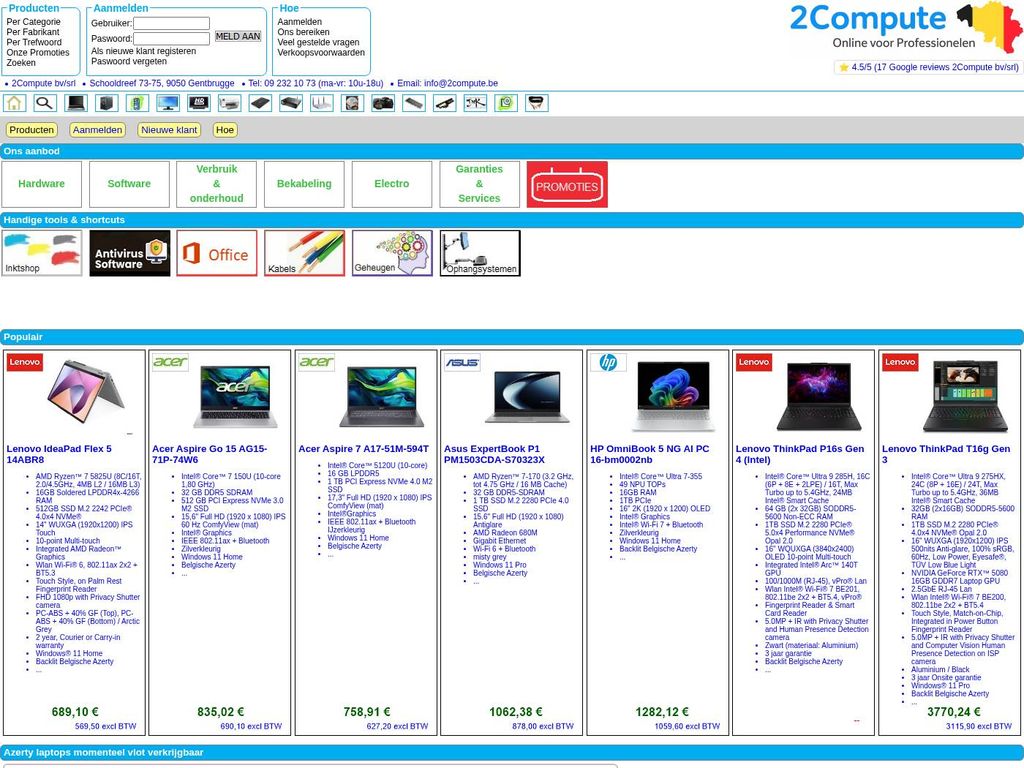Open Lenovo IdeaPad Flex 5 14ABR8 title

pyautogui.click(x=59, y=455)
